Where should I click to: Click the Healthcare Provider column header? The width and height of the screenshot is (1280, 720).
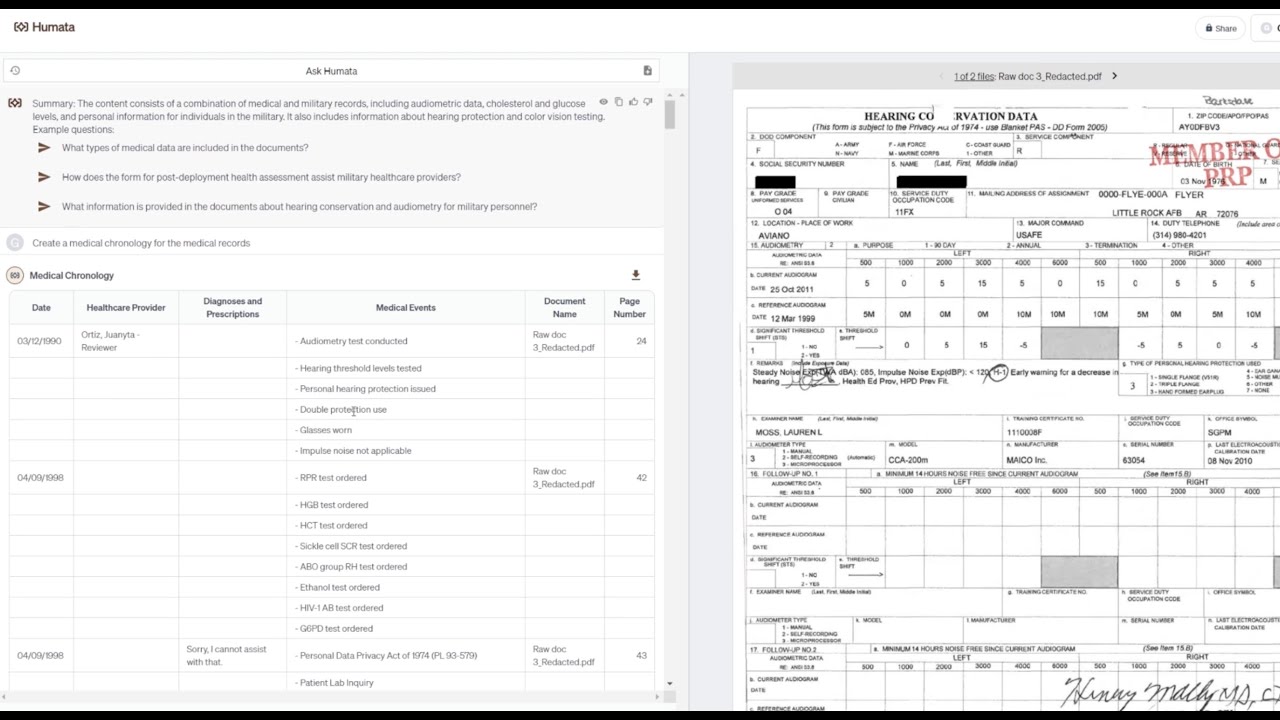[126, 308]
